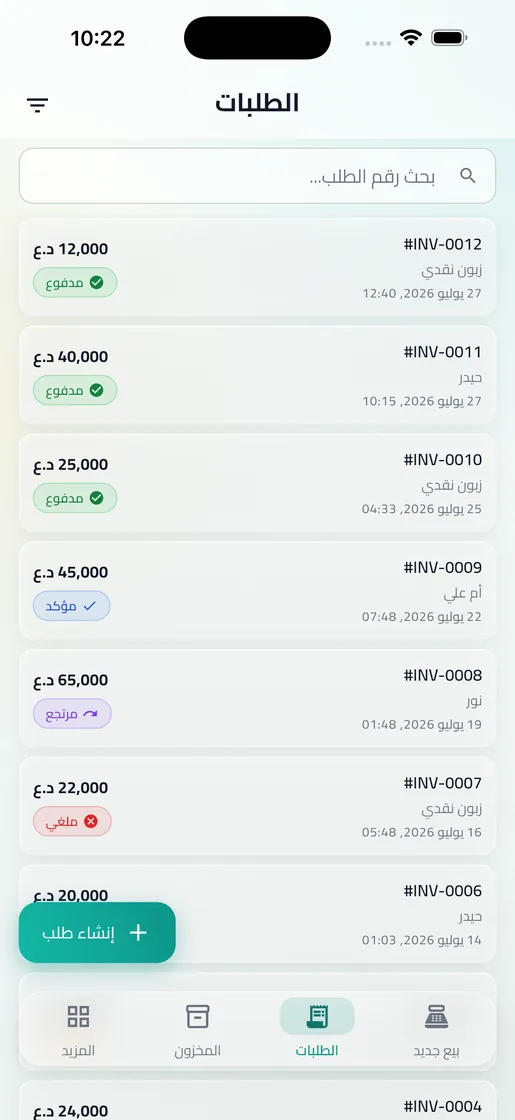Tap the red ملغي status badge on INV-0007
Image resolution: width=515 pixels, height=1120 pixels.
72,821
